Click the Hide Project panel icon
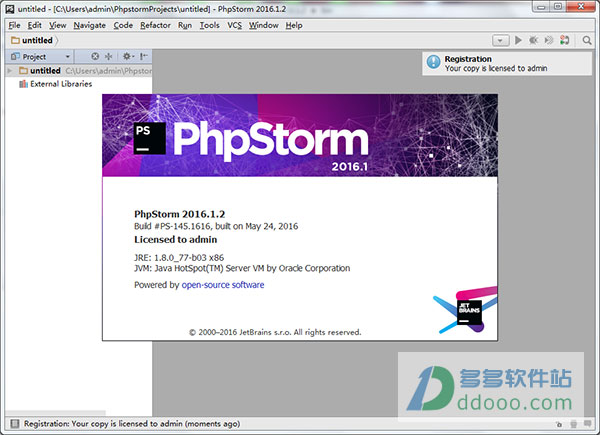Image resolution: width=600 pixels, height=435 pixels. [x=143, y=57]
